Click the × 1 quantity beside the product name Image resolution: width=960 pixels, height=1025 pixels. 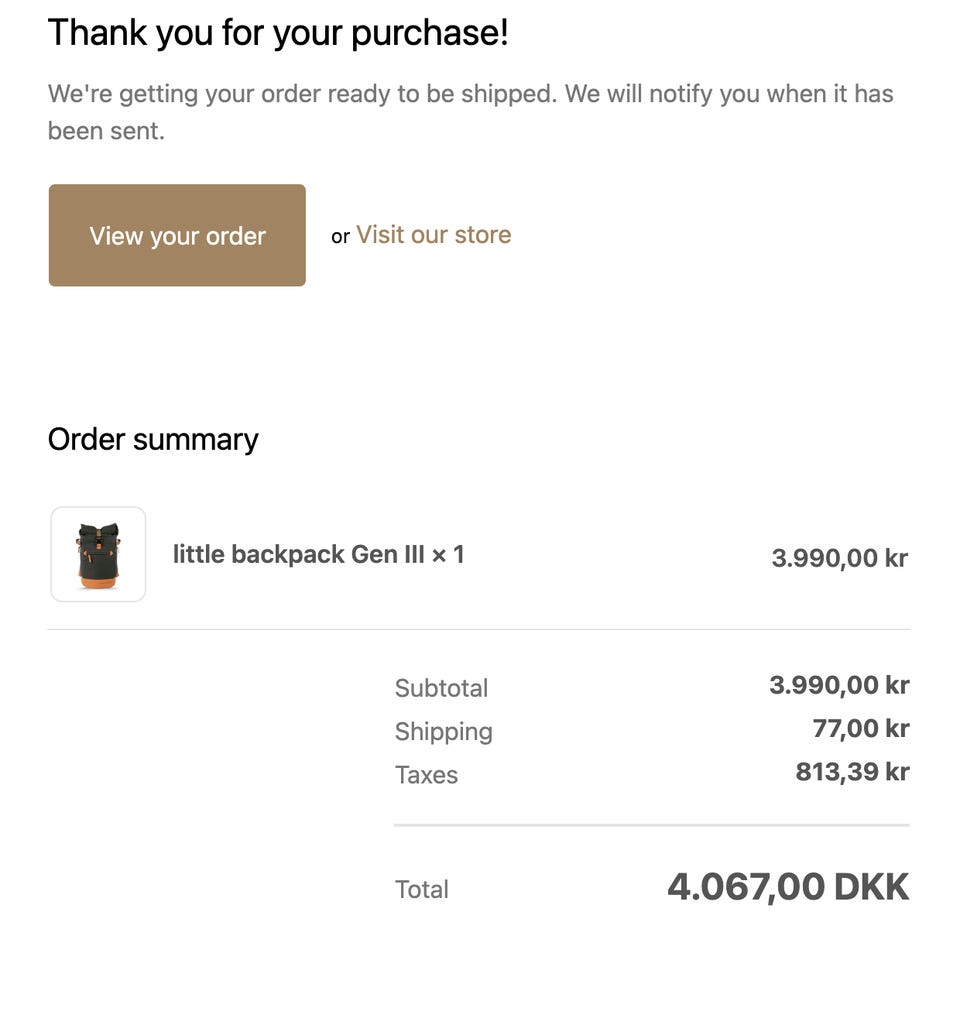(448, 554)
